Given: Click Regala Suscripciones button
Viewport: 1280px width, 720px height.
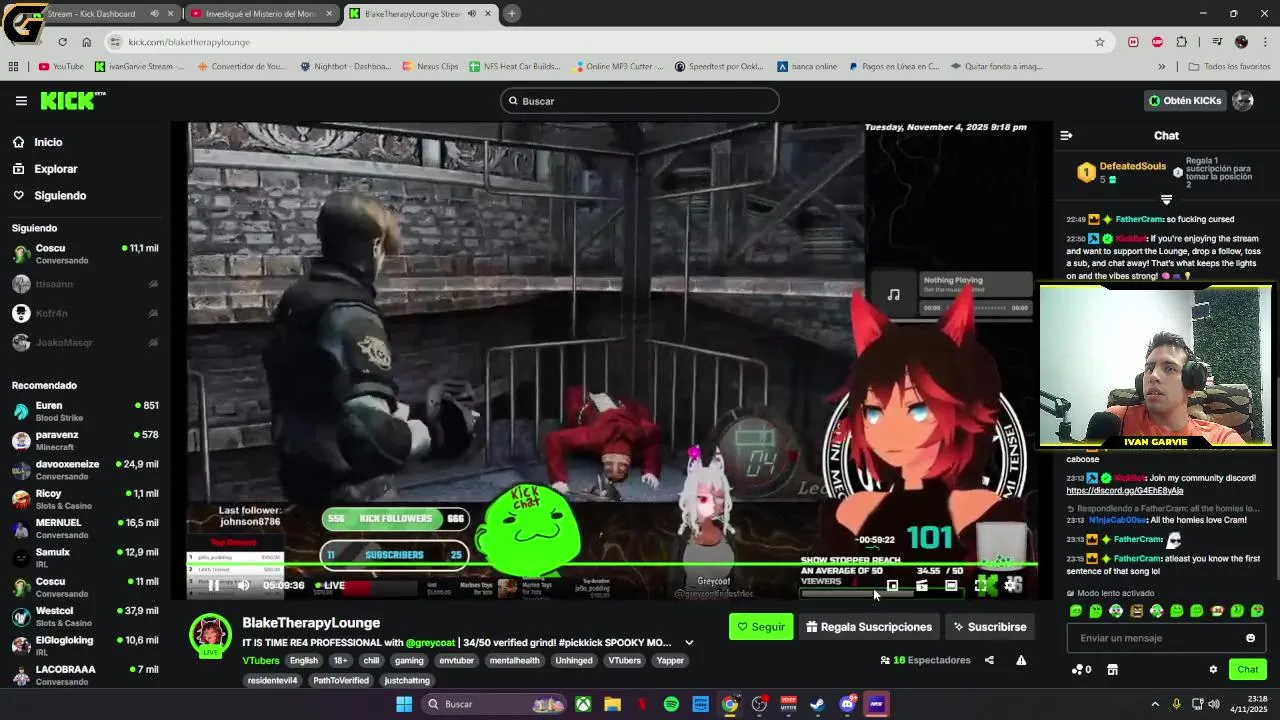Looking at the screenshot, I should click(869, 627).
